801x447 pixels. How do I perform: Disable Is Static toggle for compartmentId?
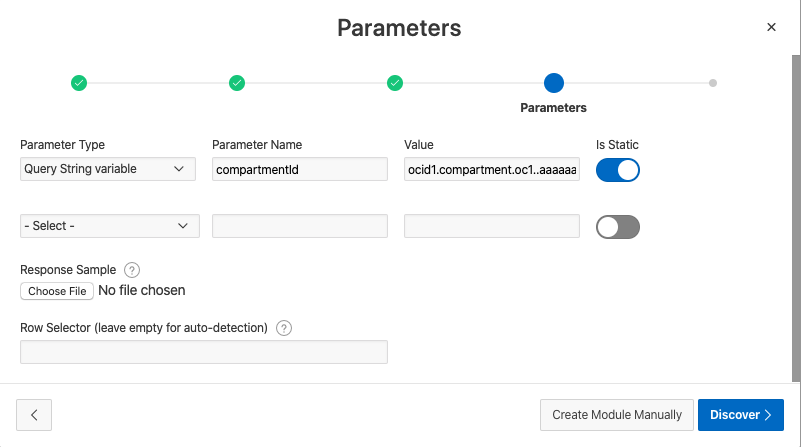617,170
